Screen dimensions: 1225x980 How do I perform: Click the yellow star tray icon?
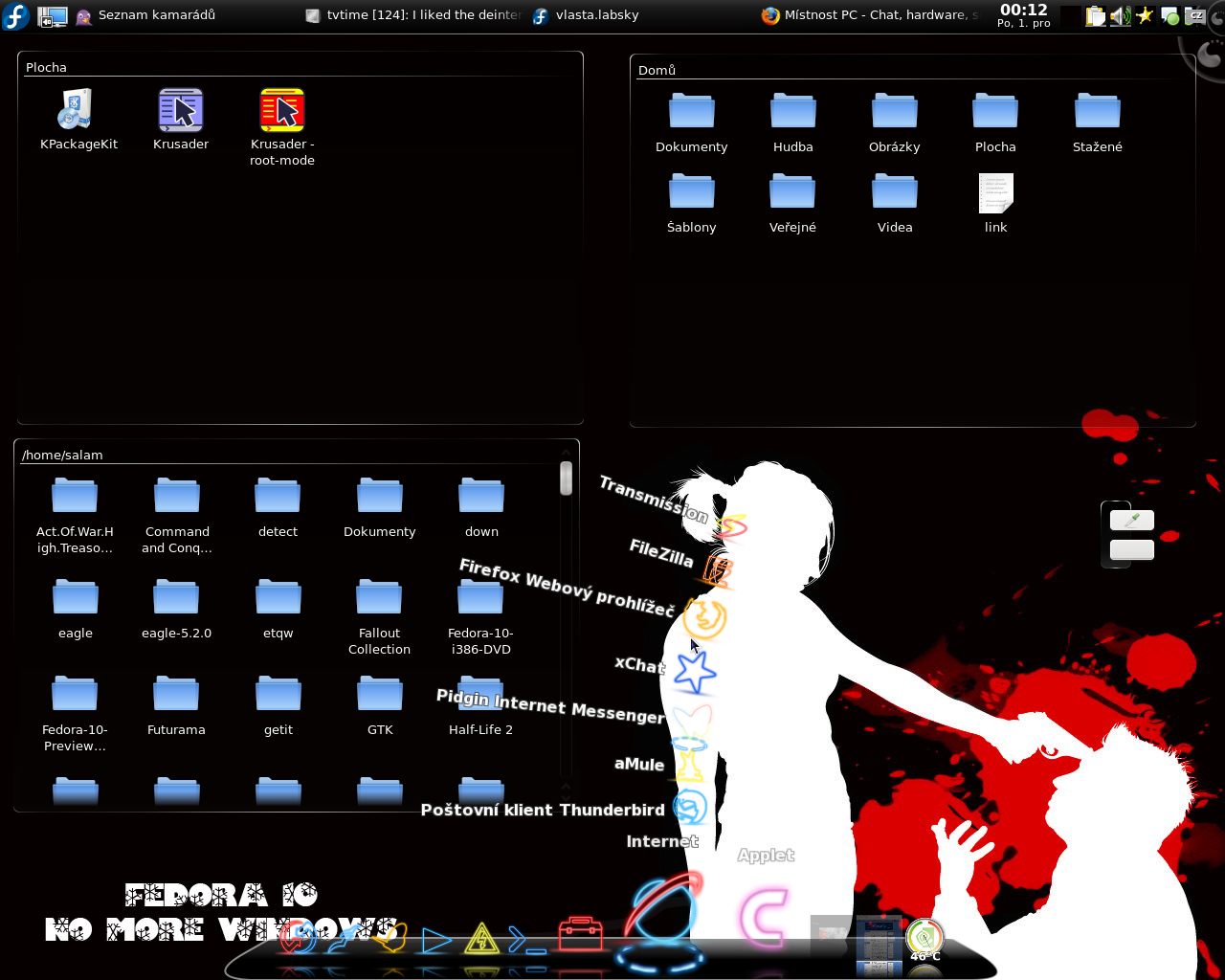point(1145,15)
